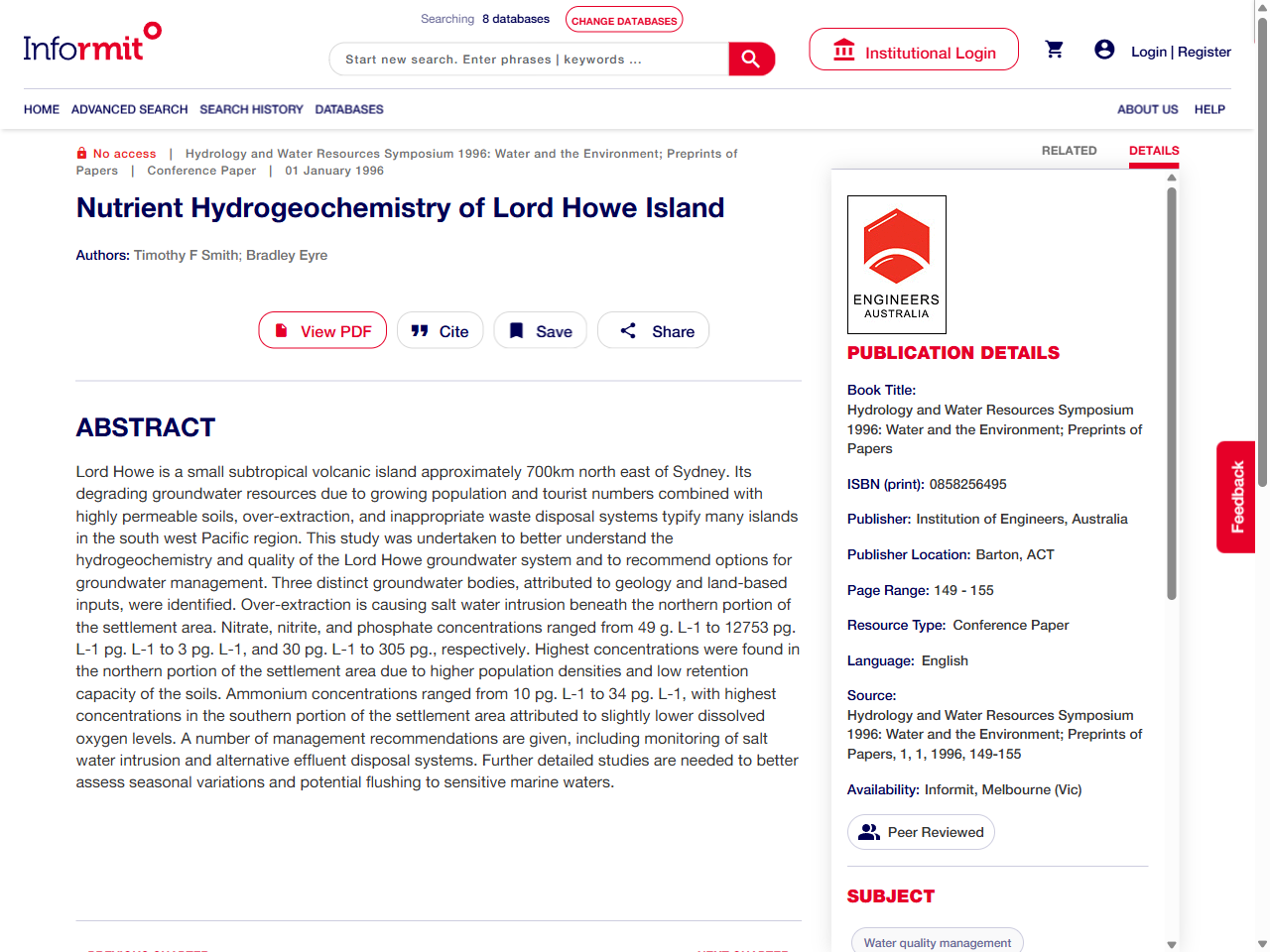Click the details panel scroll up arrow
Viewport: 1270px width, 952px height.
(x=1172, y=178)
